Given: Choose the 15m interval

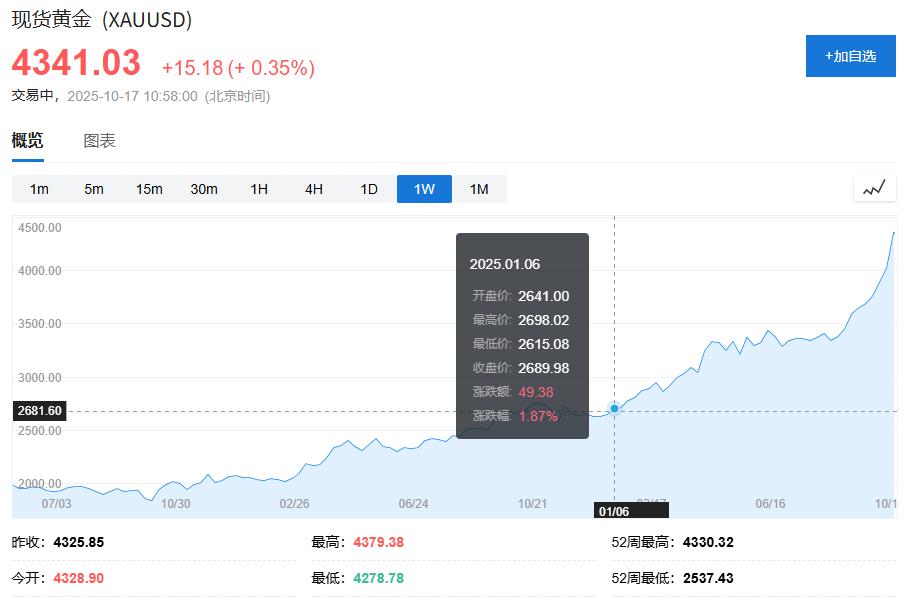Looking at the screenshot, I should pyautogui.click(x=149, y=189).
